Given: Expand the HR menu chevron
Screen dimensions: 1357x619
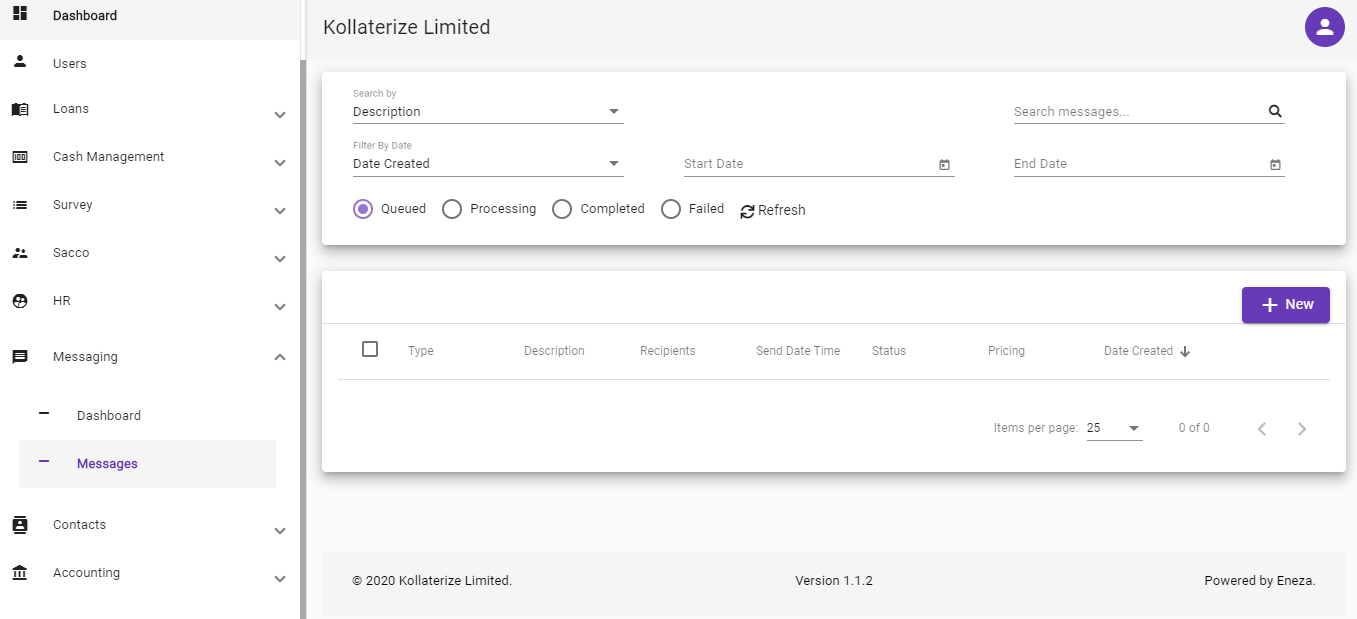Looking at the screenshot, I should 280,307.
